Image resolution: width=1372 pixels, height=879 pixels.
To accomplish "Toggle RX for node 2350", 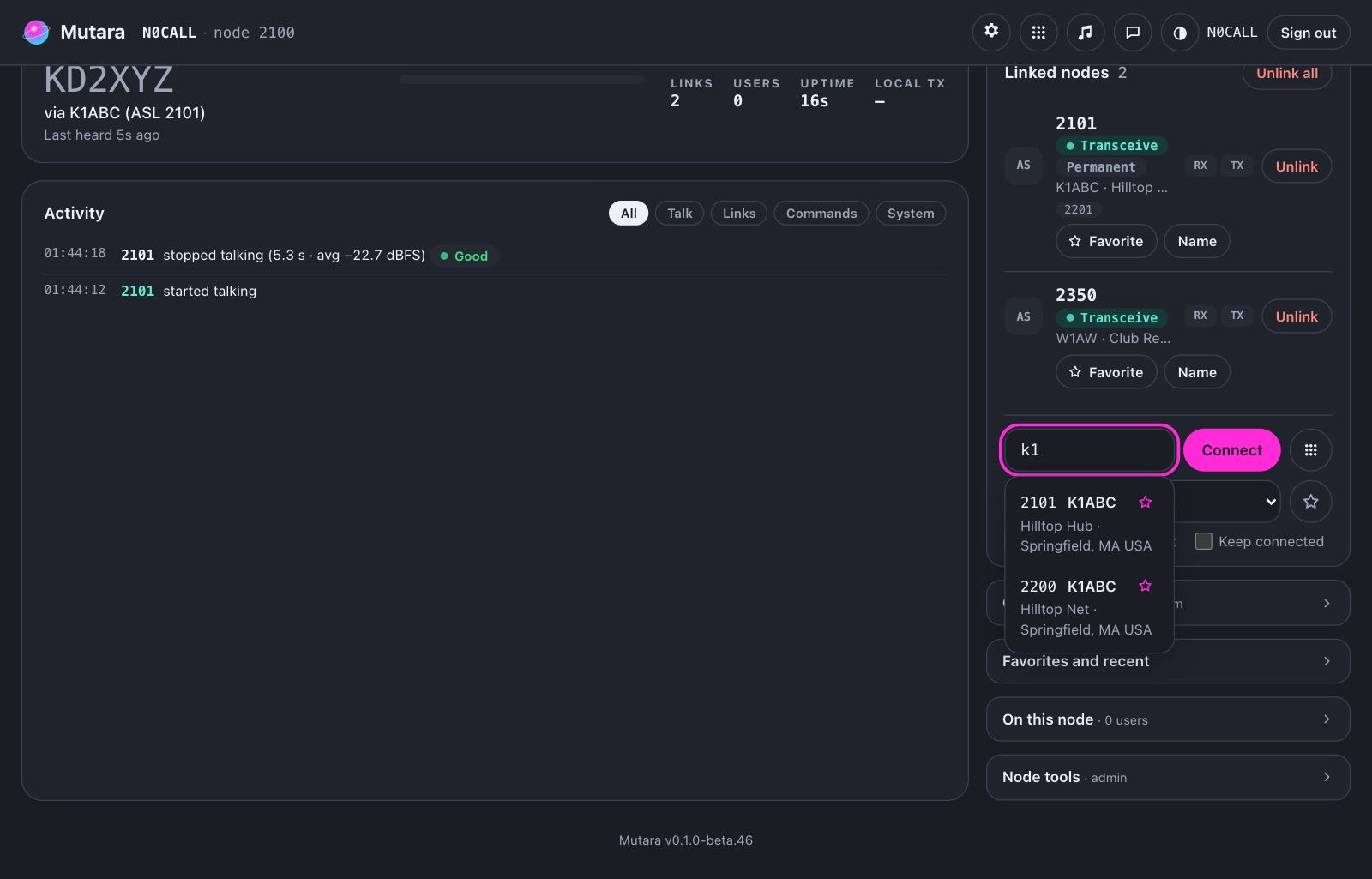I will [x=1200, y=316].
